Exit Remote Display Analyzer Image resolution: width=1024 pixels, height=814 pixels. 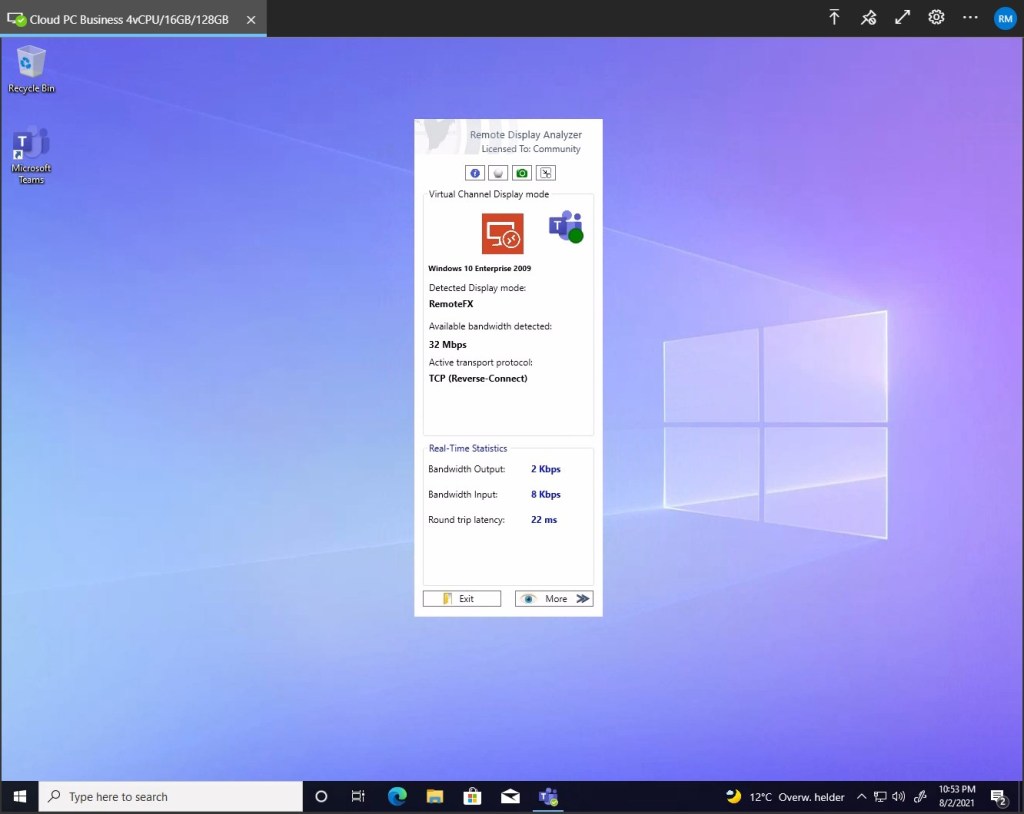(x=462, y=598)
